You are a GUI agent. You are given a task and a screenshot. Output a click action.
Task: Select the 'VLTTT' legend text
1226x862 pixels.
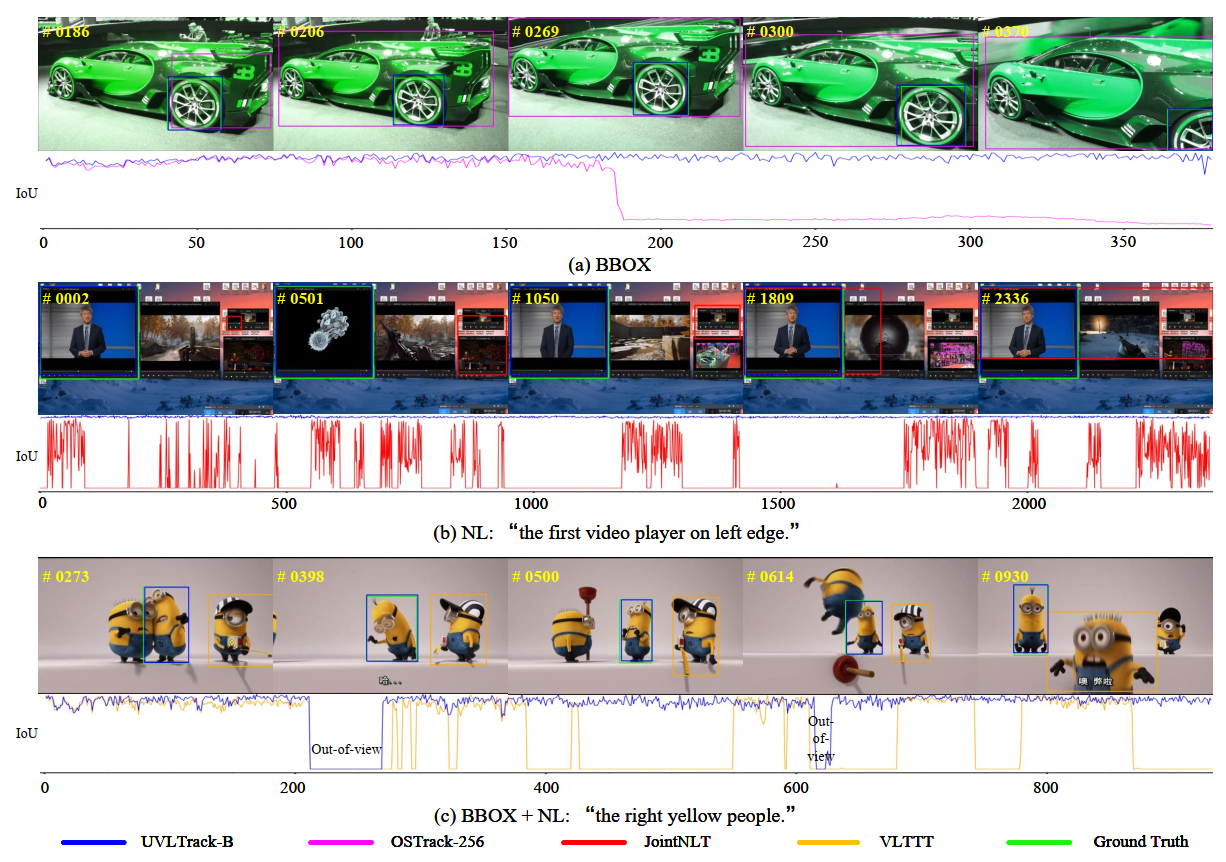click(x=907, y=843)
